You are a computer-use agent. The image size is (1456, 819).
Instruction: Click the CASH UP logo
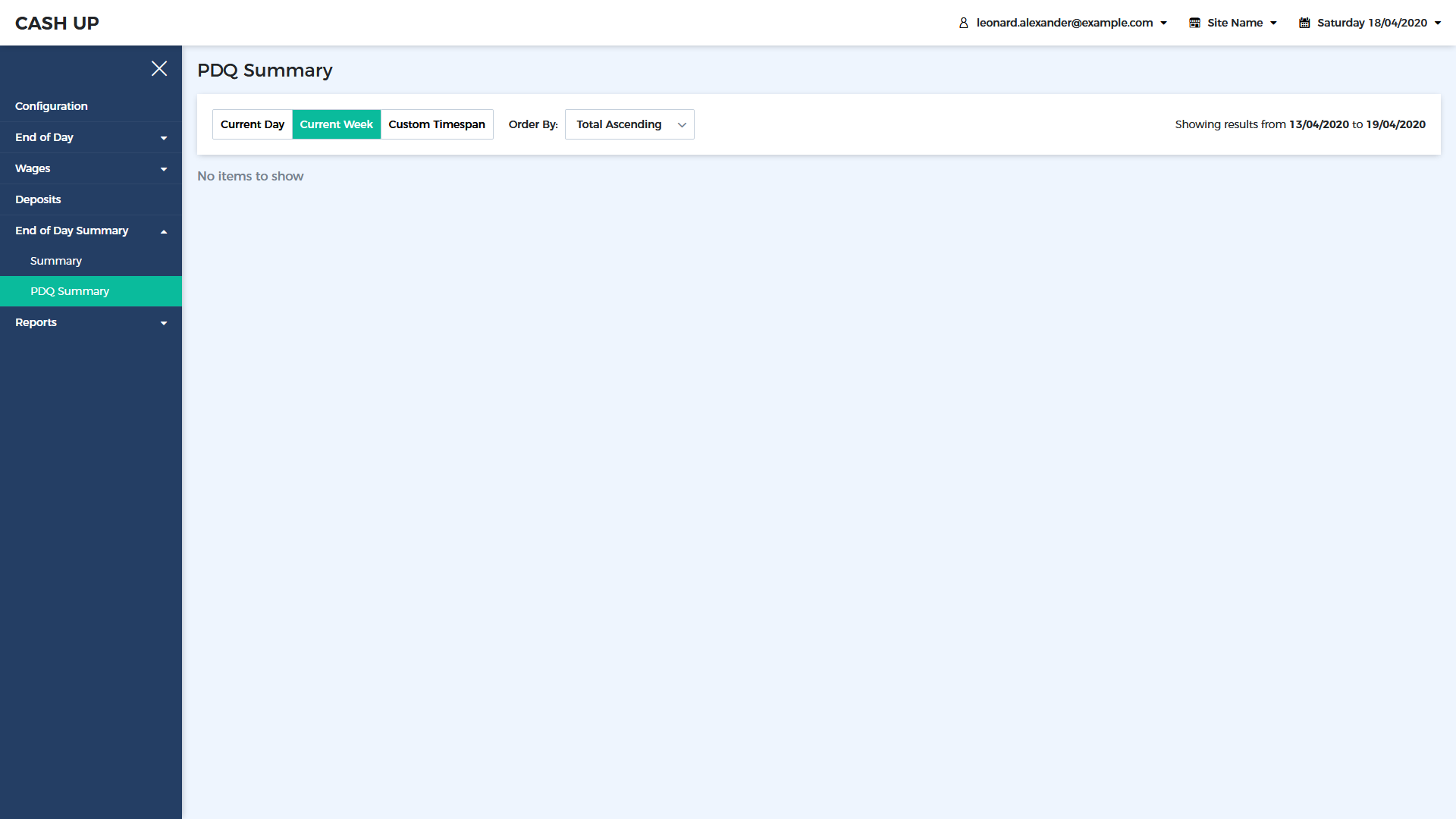[x=57, y=23]
